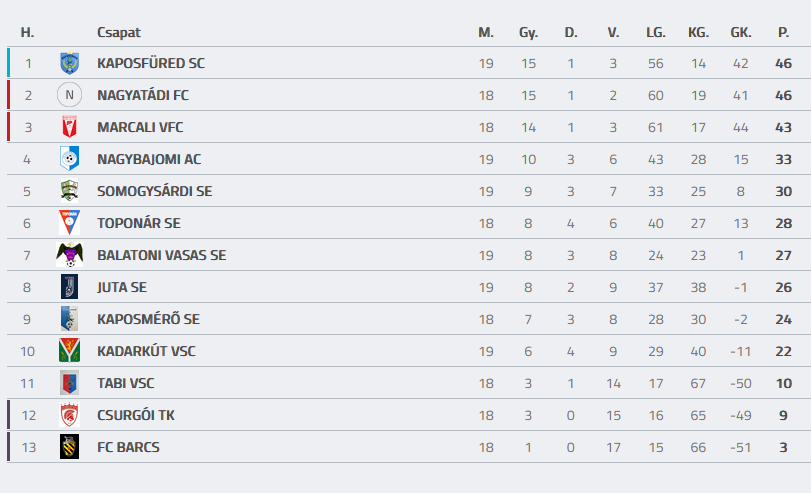Click the Toponár SE team logo

coord(69,223)
